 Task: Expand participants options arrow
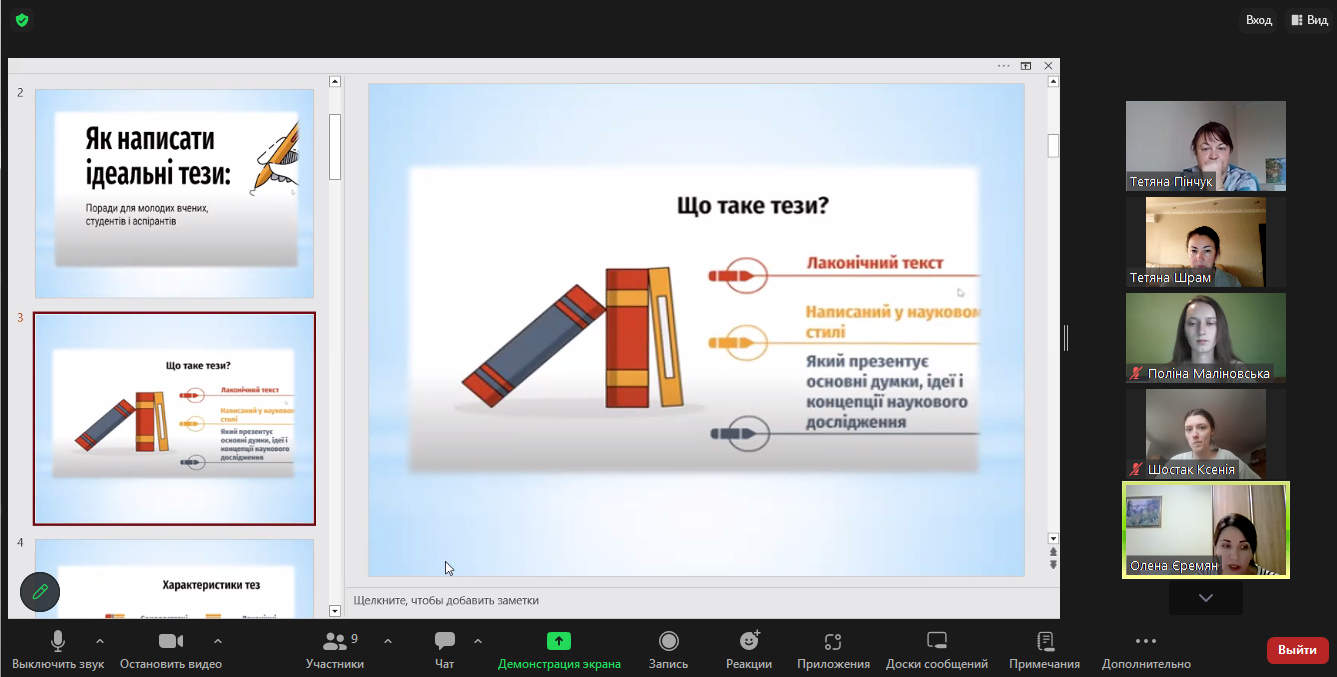(388, 641)
